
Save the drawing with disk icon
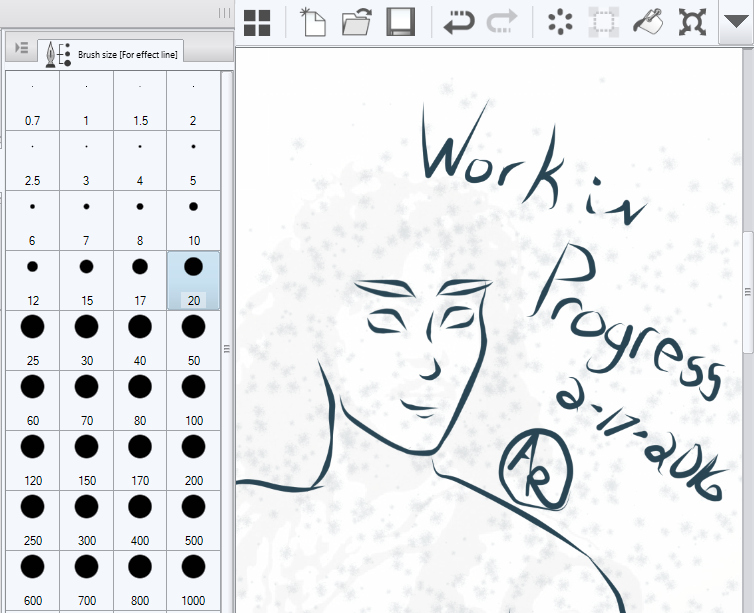coord(401,22)
